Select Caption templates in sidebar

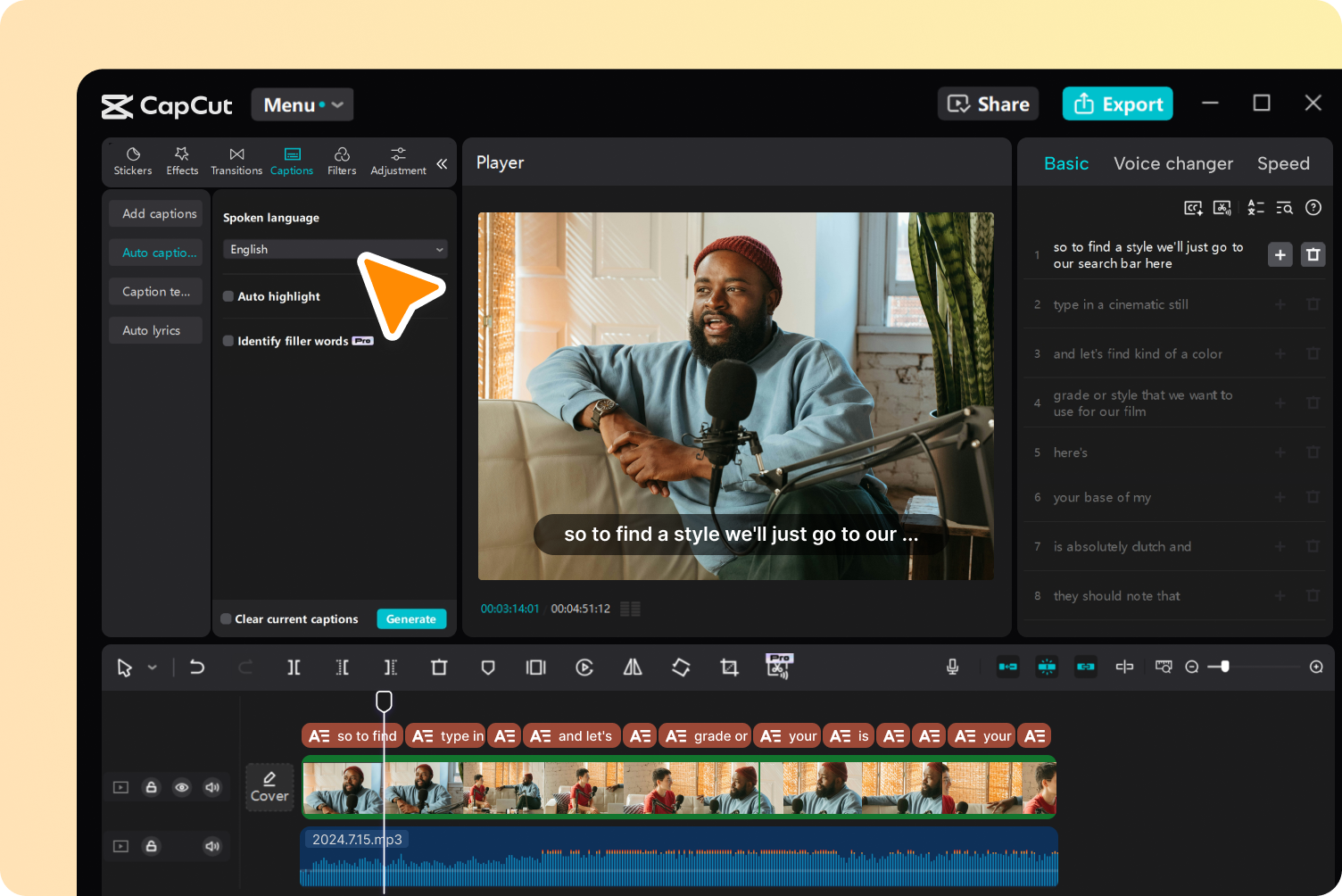tap(156, 291)
